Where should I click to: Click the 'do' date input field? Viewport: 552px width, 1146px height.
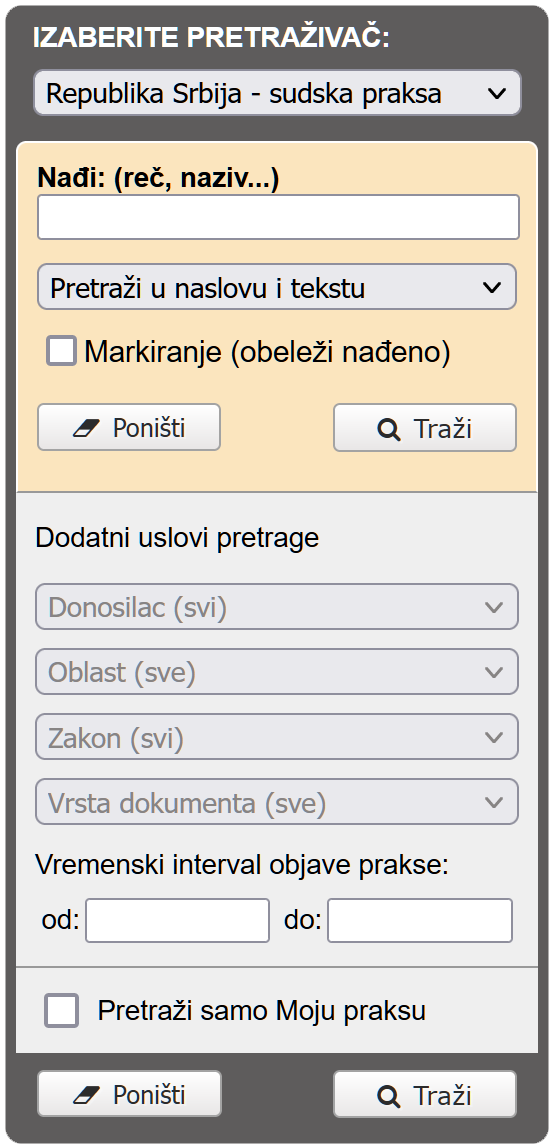420,921
